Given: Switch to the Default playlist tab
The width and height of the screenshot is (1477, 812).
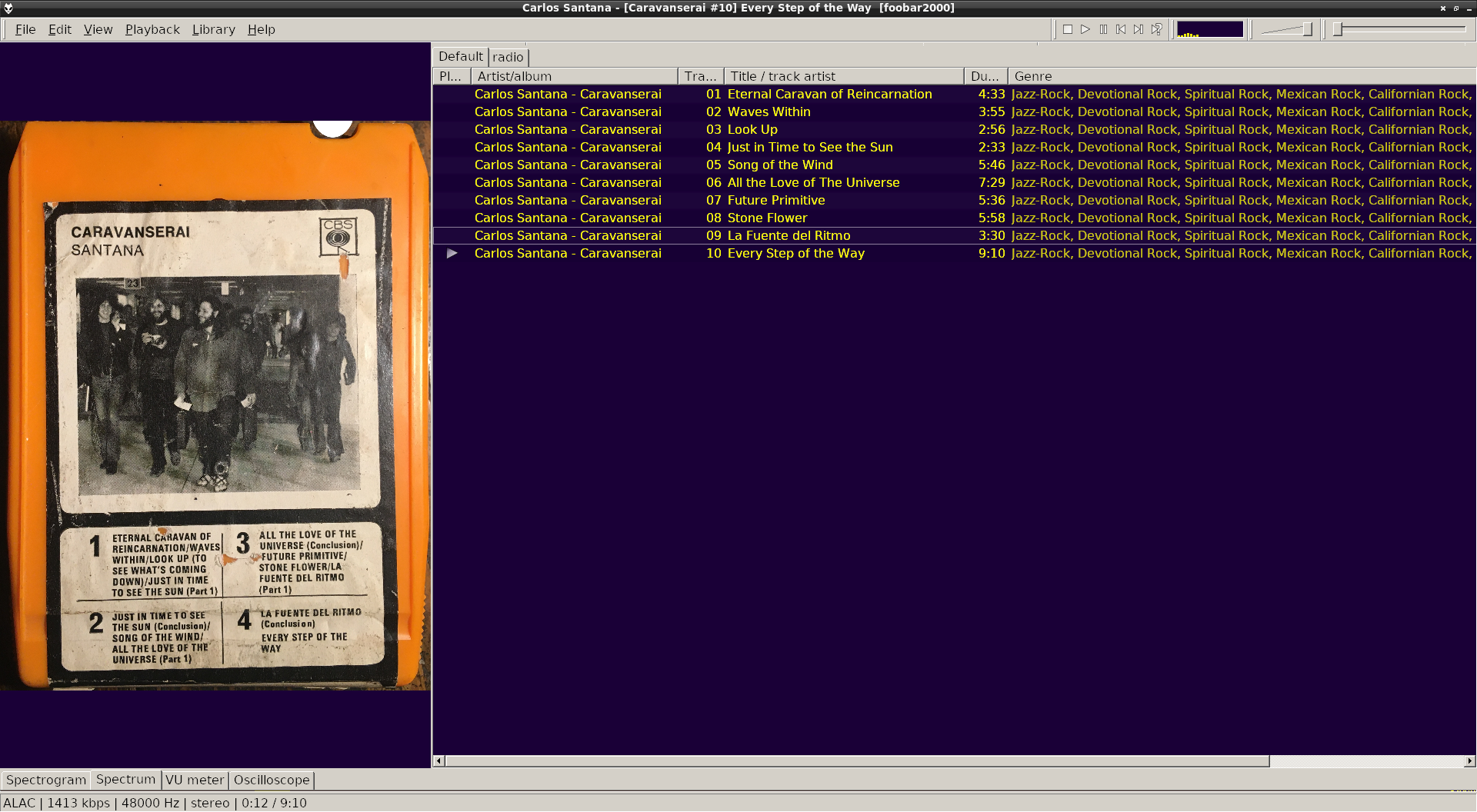Looking at the screenshot, I should [460, 56].
